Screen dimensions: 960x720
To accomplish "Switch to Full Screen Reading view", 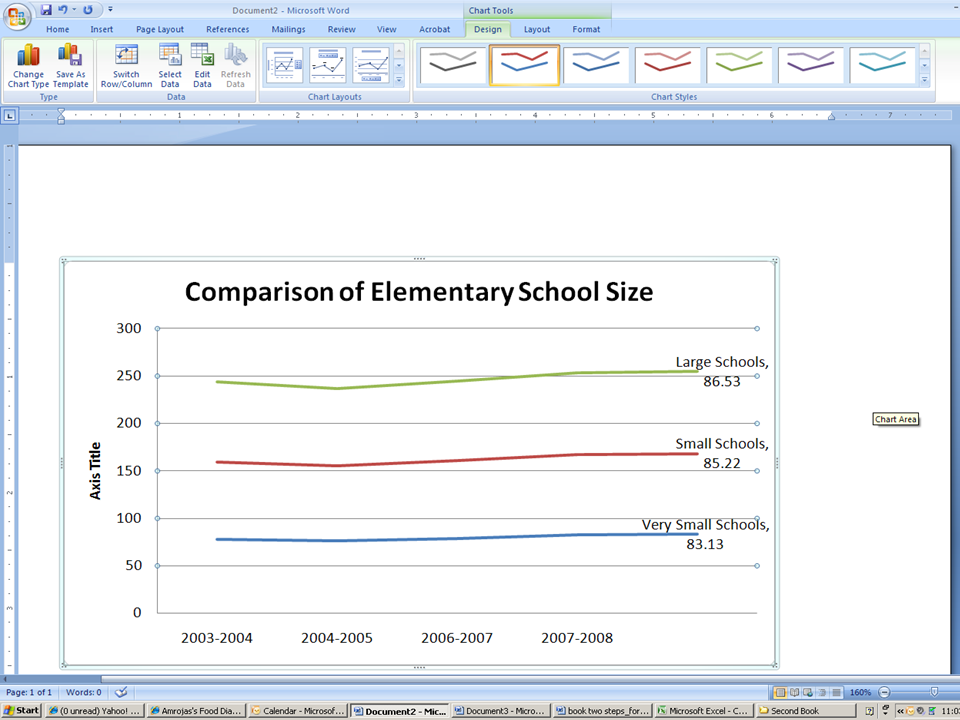I will [794, 692].
